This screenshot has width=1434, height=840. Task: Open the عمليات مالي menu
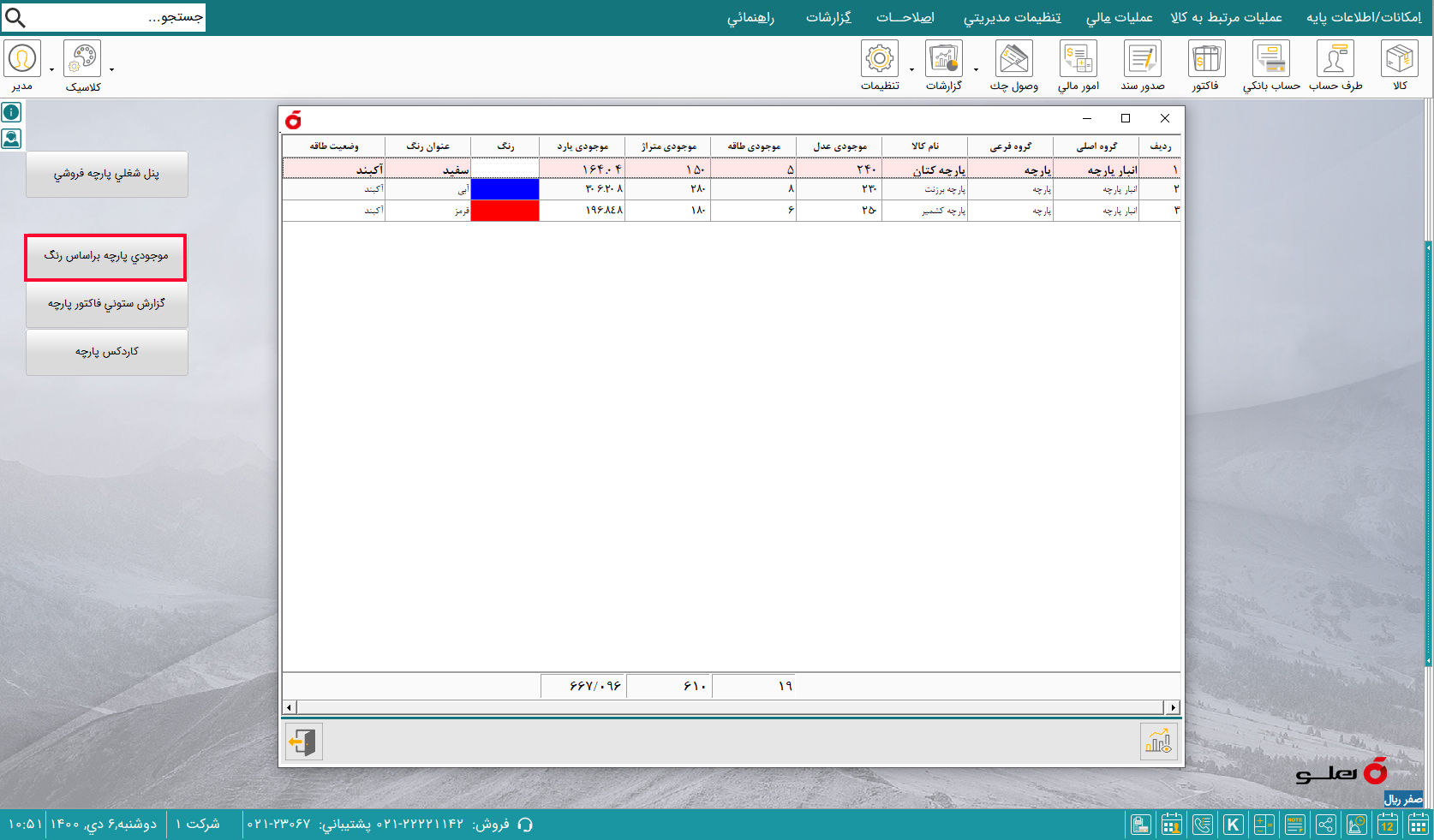[x=1119, y=18]
